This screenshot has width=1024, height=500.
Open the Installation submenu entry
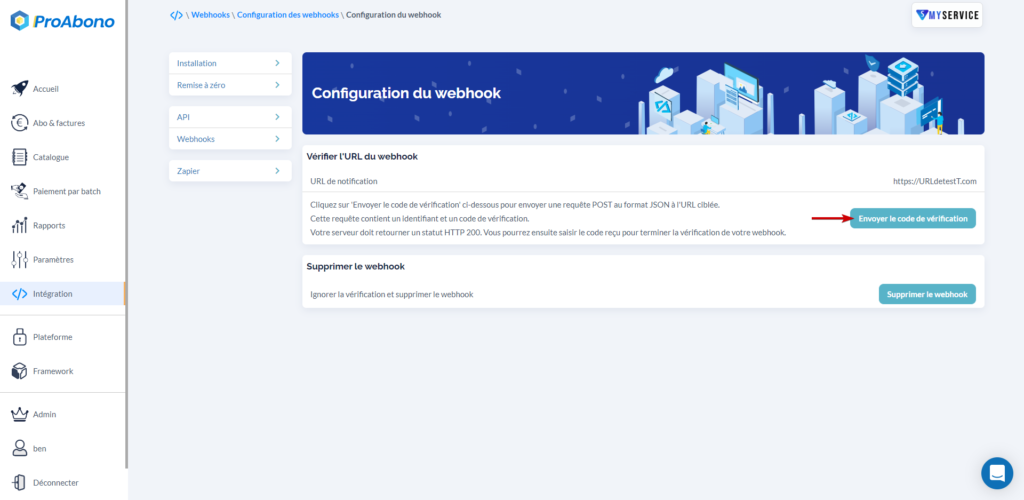pyautogui.click(x=230, y=63)
